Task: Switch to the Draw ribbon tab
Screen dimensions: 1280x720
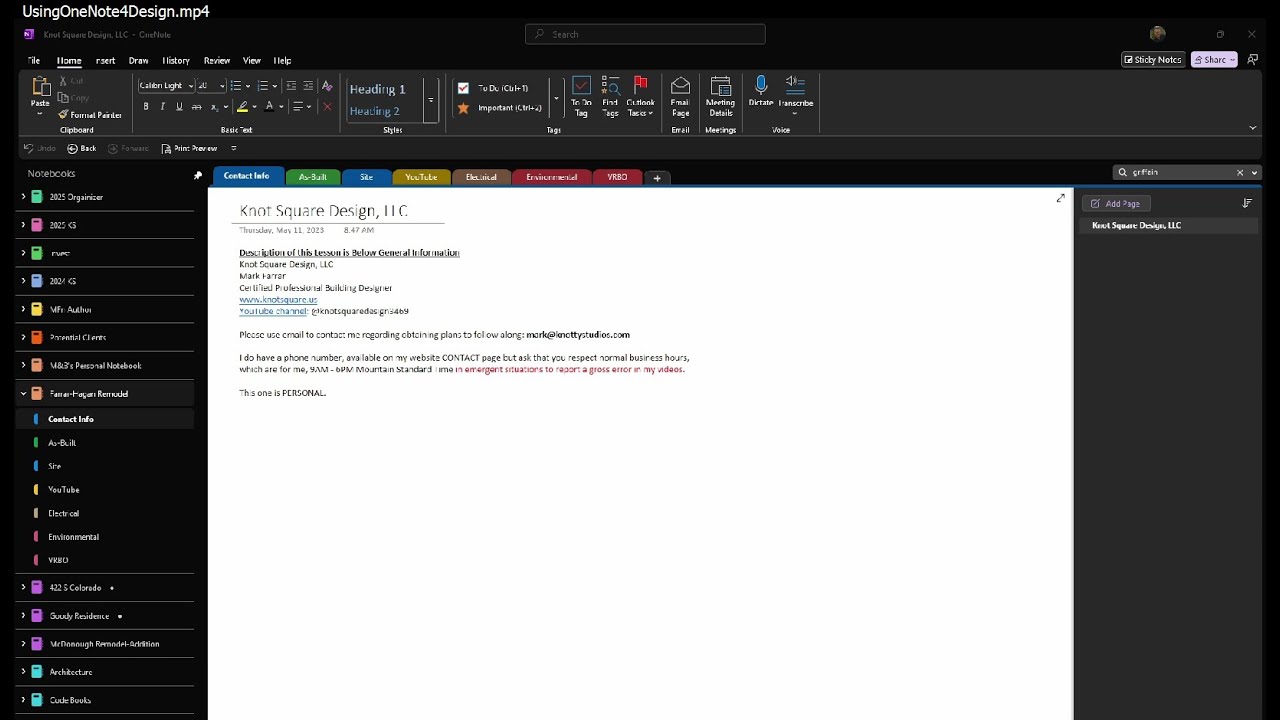Action: point(138,61)
